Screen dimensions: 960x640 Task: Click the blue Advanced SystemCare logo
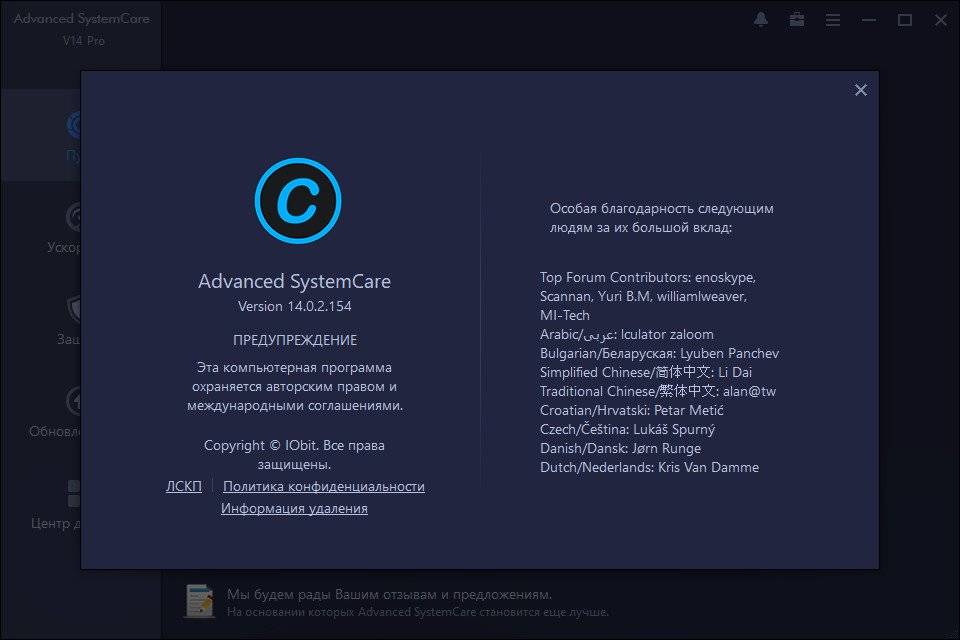pos(297,201)
